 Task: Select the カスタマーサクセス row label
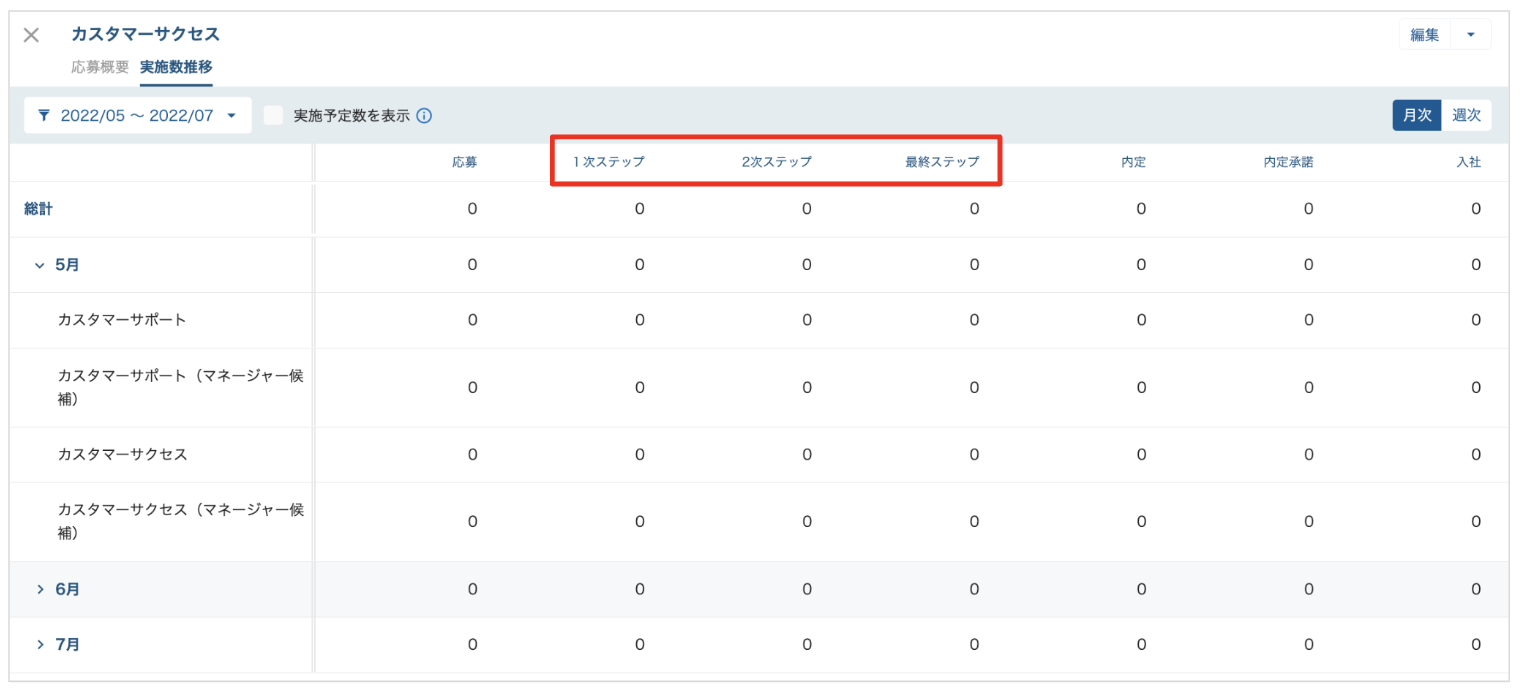tap(122, 454)
